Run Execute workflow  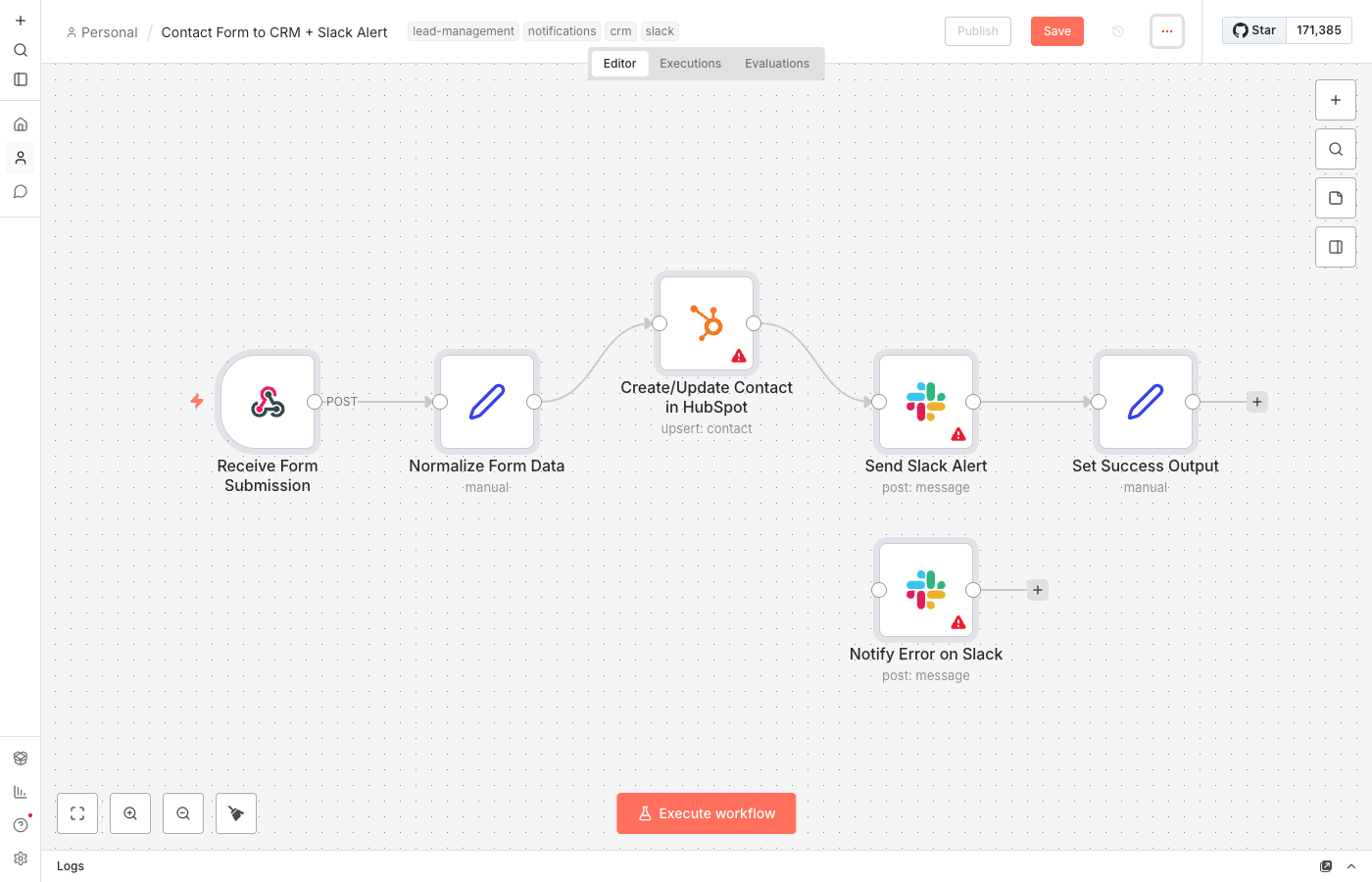tap(706, 812)
